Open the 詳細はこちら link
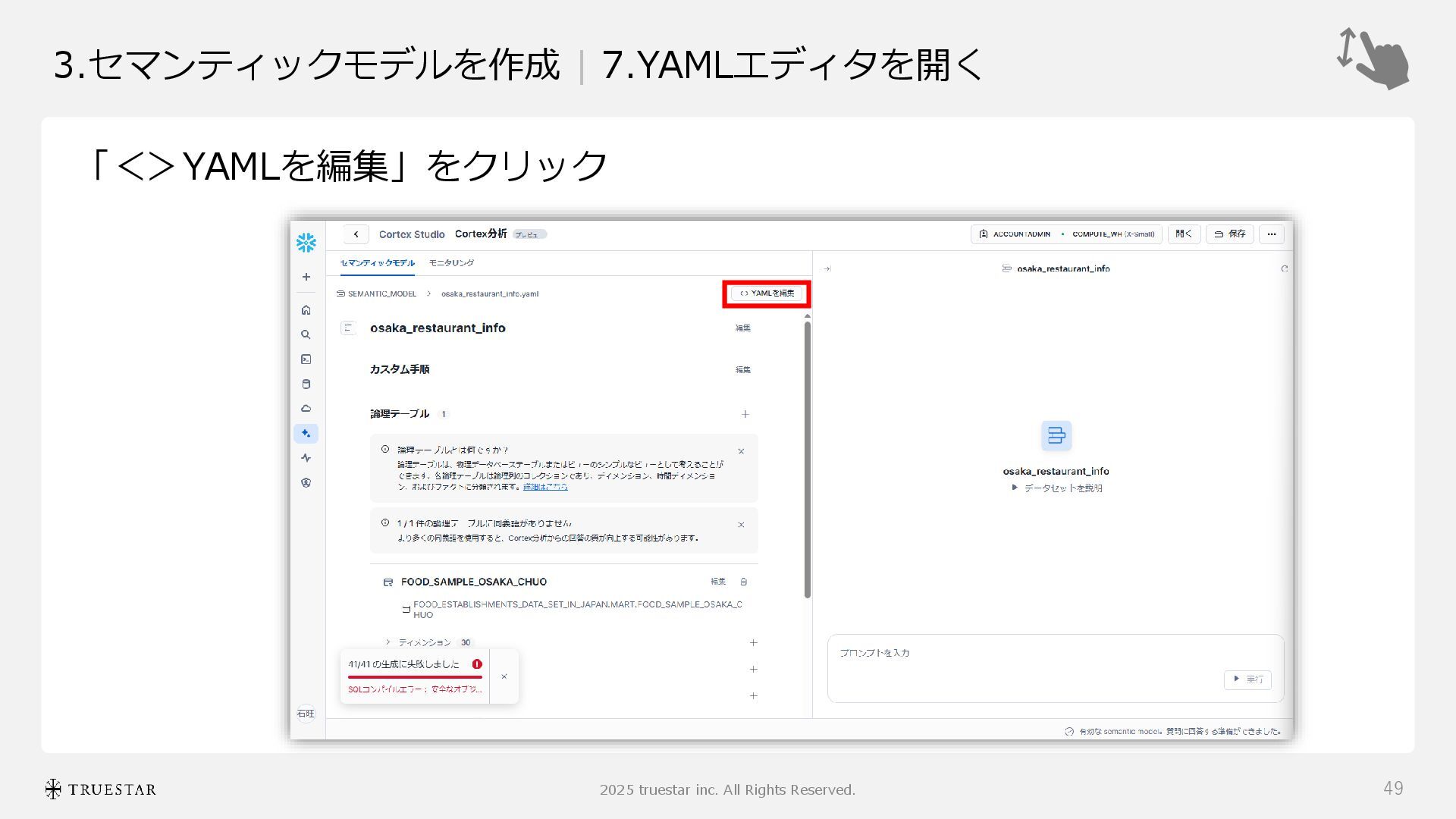Screen dimensions: 1456x819 tap(545, 487)
